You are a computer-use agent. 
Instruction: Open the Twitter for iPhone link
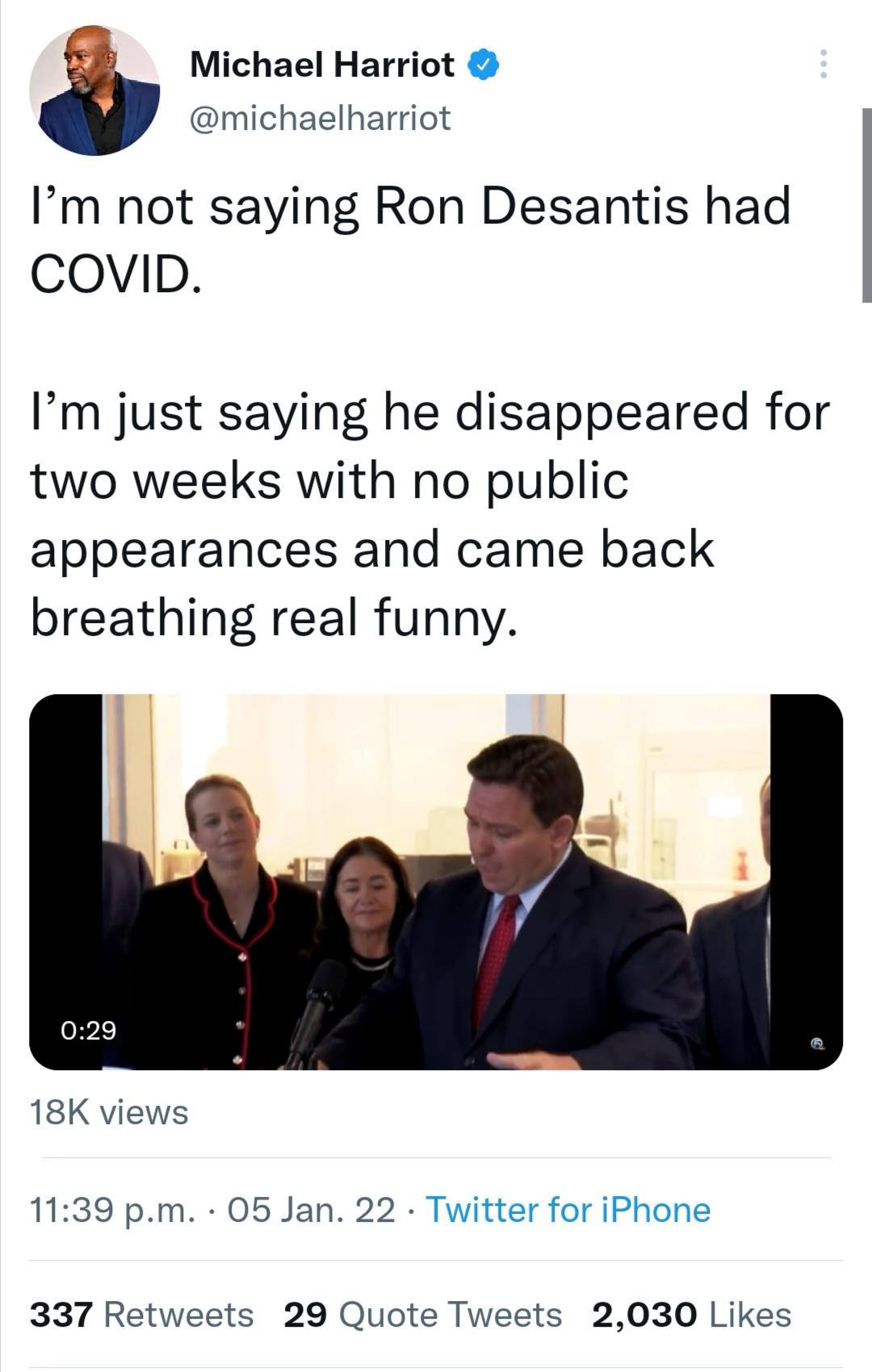568,1210
